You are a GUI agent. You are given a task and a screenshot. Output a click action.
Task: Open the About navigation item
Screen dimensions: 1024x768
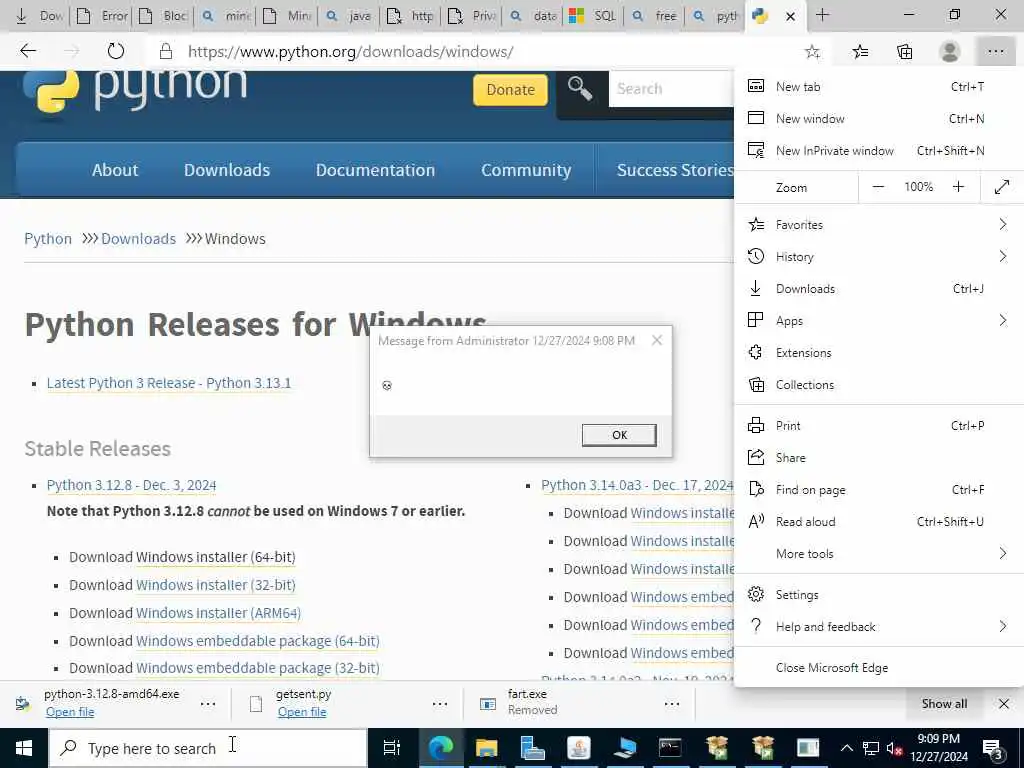pyautogui.click(x=115, y=170)
